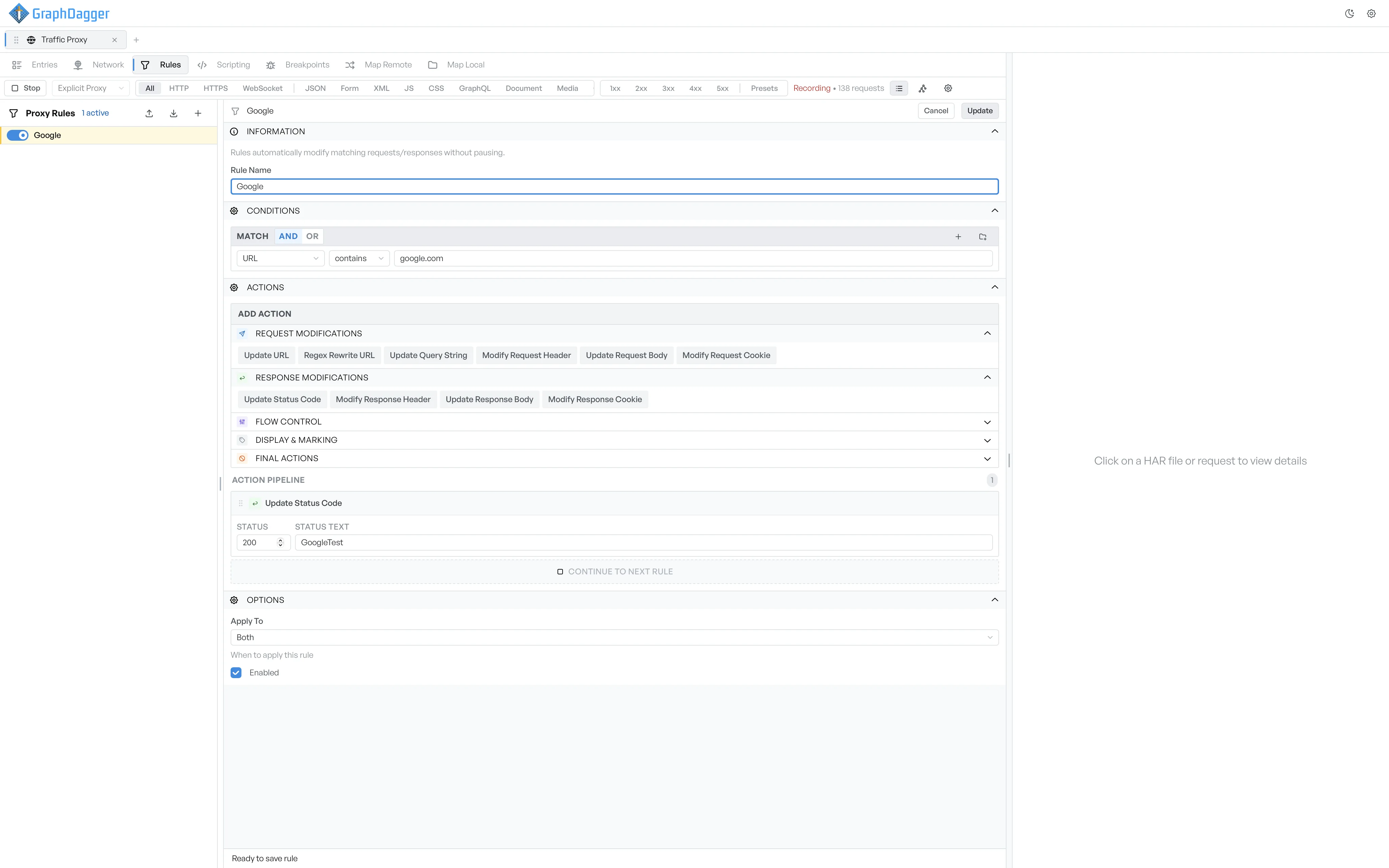The width and height of the screenshot is (1389, 868).
Task: Open the Map Local tab
Action: [x=456, y=65]
